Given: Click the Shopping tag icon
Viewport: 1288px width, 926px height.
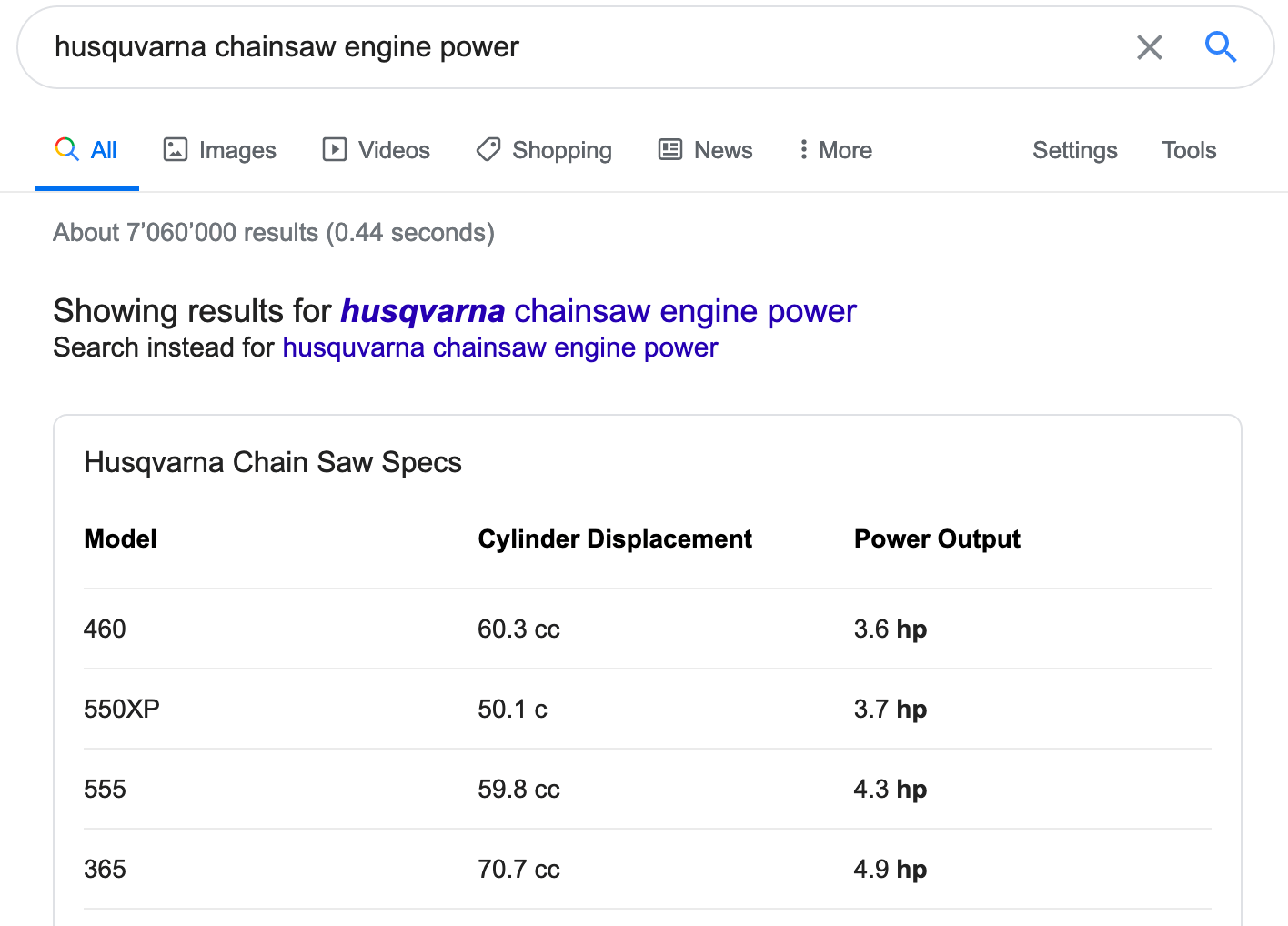Looking at the screenshot, I should pos(488,149).
